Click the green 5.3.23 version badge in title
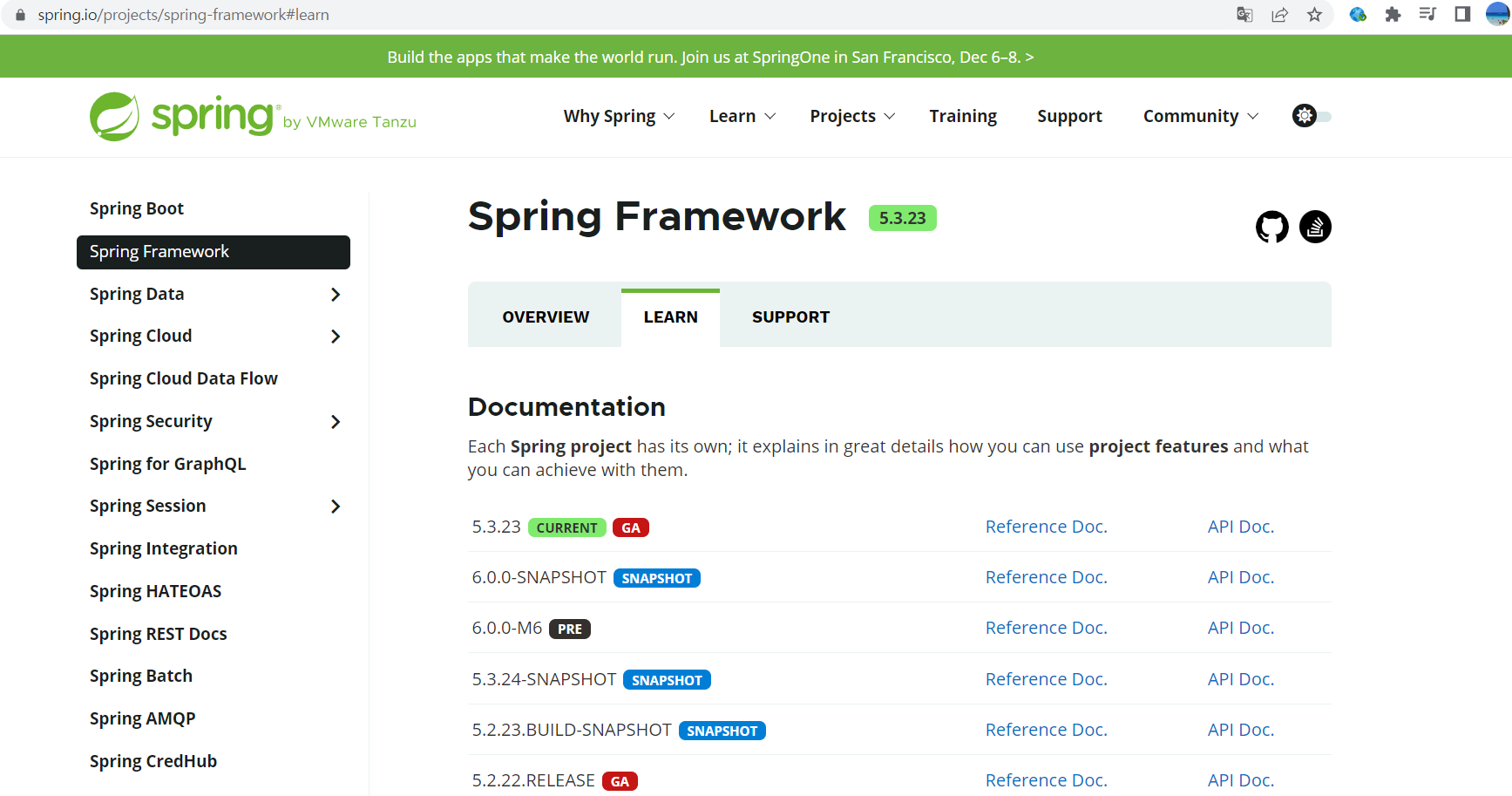 point(902,218)
